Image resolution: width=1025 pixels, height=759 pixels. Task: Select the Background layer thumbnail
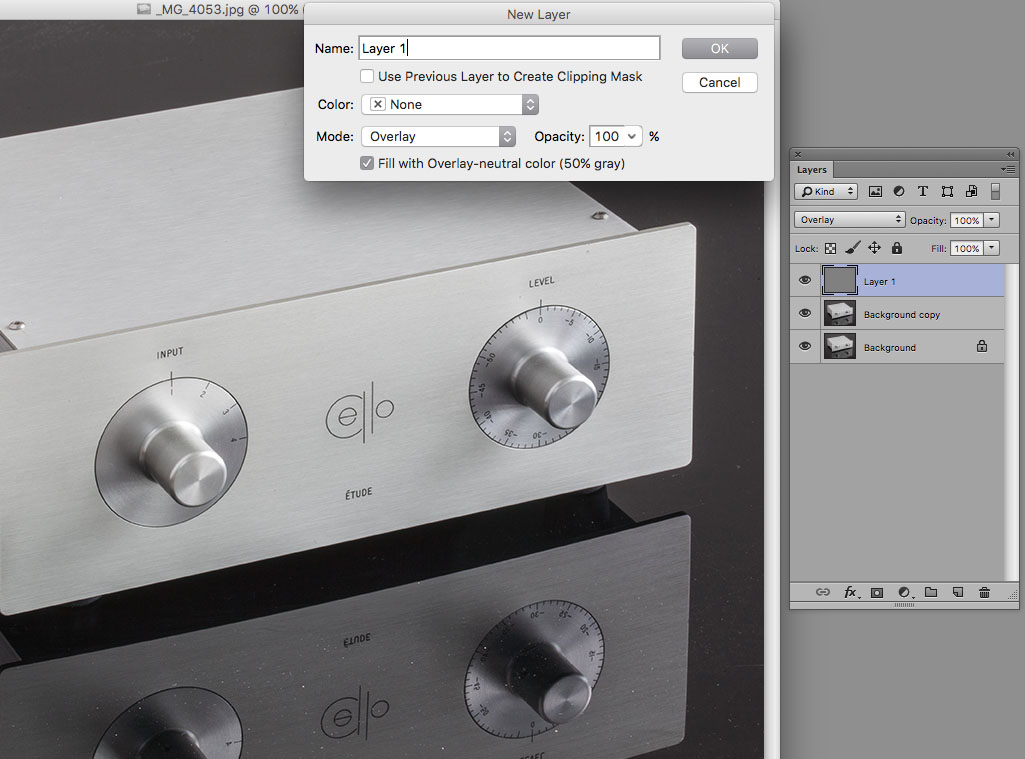coord(839,346)
